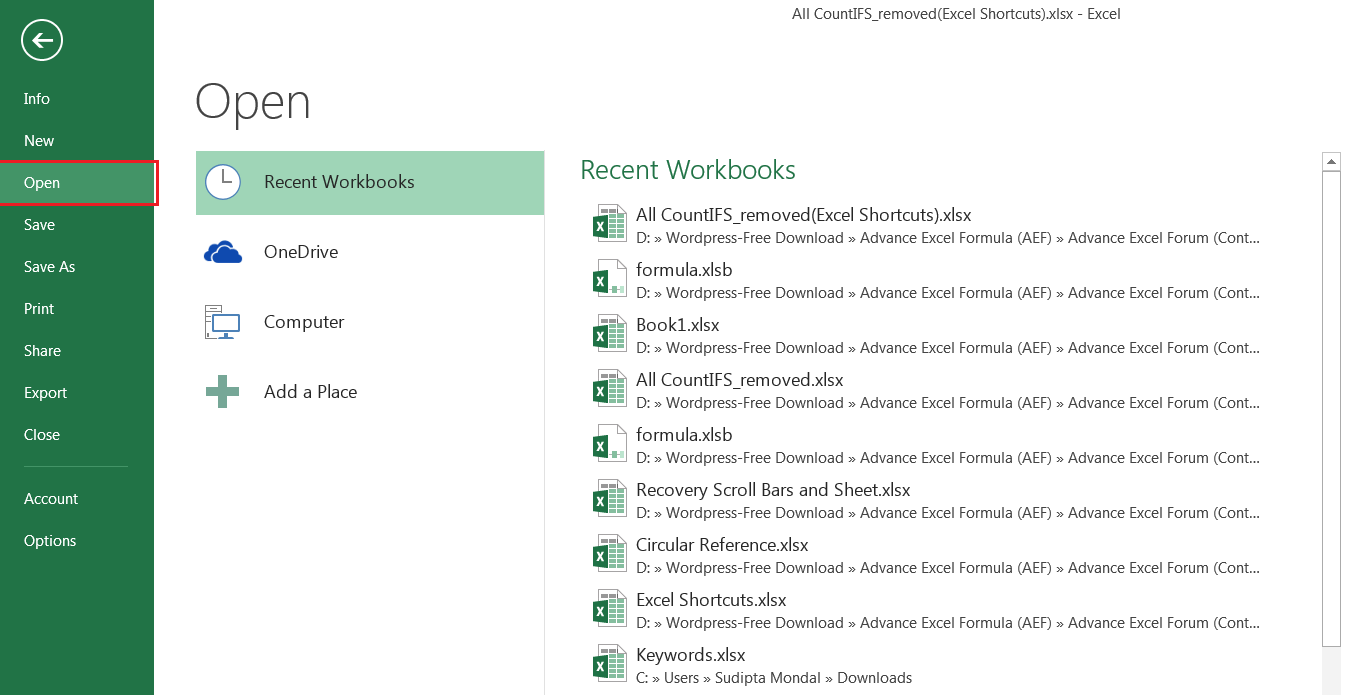1357x695 pixels.
Task: Click the scroll-up arrow of the recent list
Action: coord(1331,161)
